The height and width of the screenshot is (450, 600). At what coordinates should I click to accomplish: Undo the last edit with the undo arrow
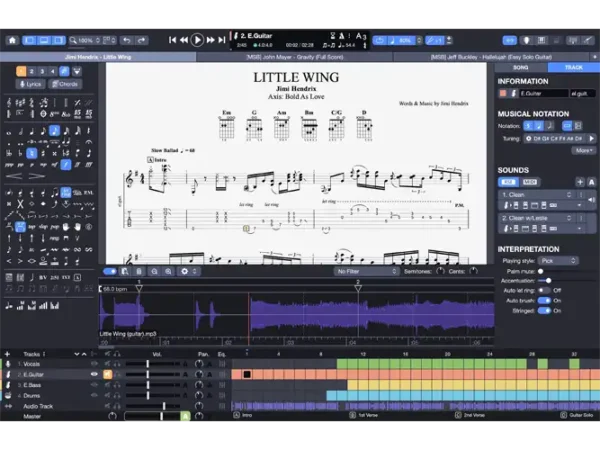click(127, 40)
